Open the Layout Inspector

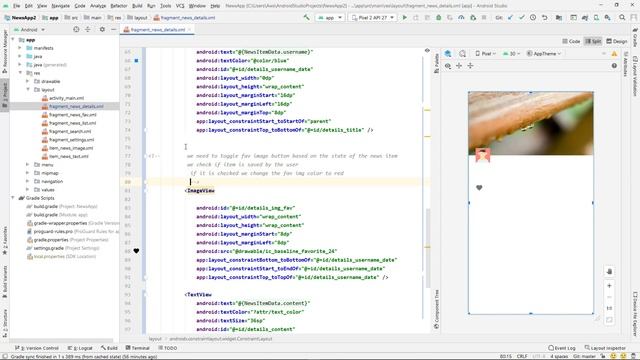(605, 348)
